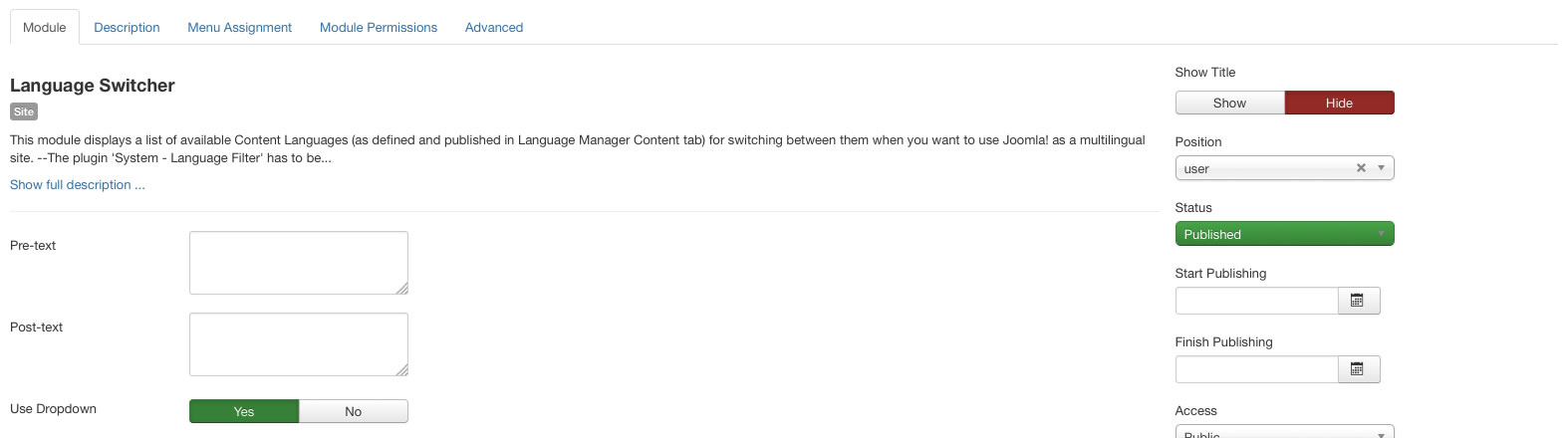Go to the Module Permissions tab
This screenshot has width=1568, height=438.
379,27
